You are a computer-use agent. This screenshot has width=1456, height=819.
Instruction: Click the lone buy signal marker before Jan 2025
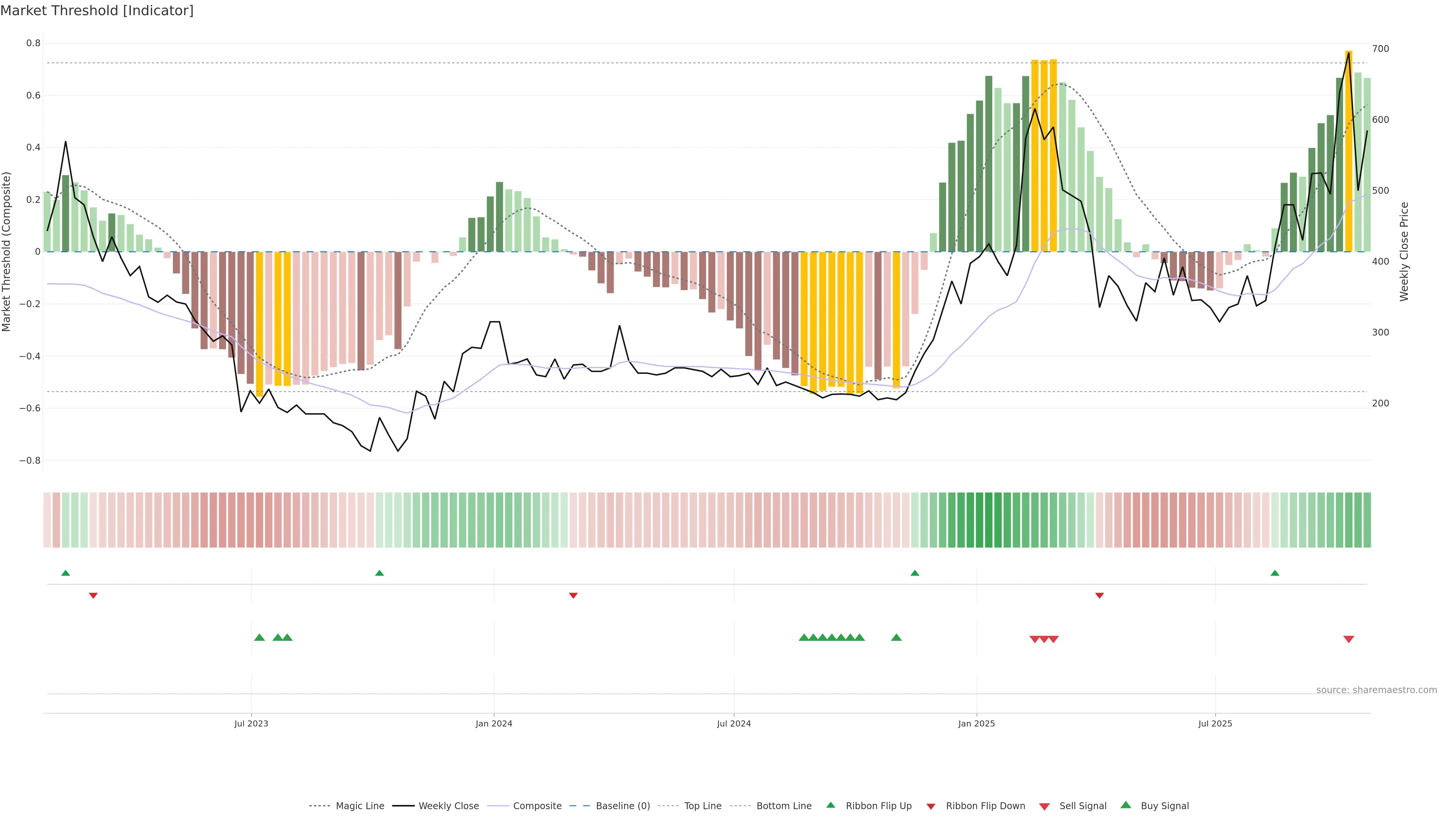pos(896,637)
